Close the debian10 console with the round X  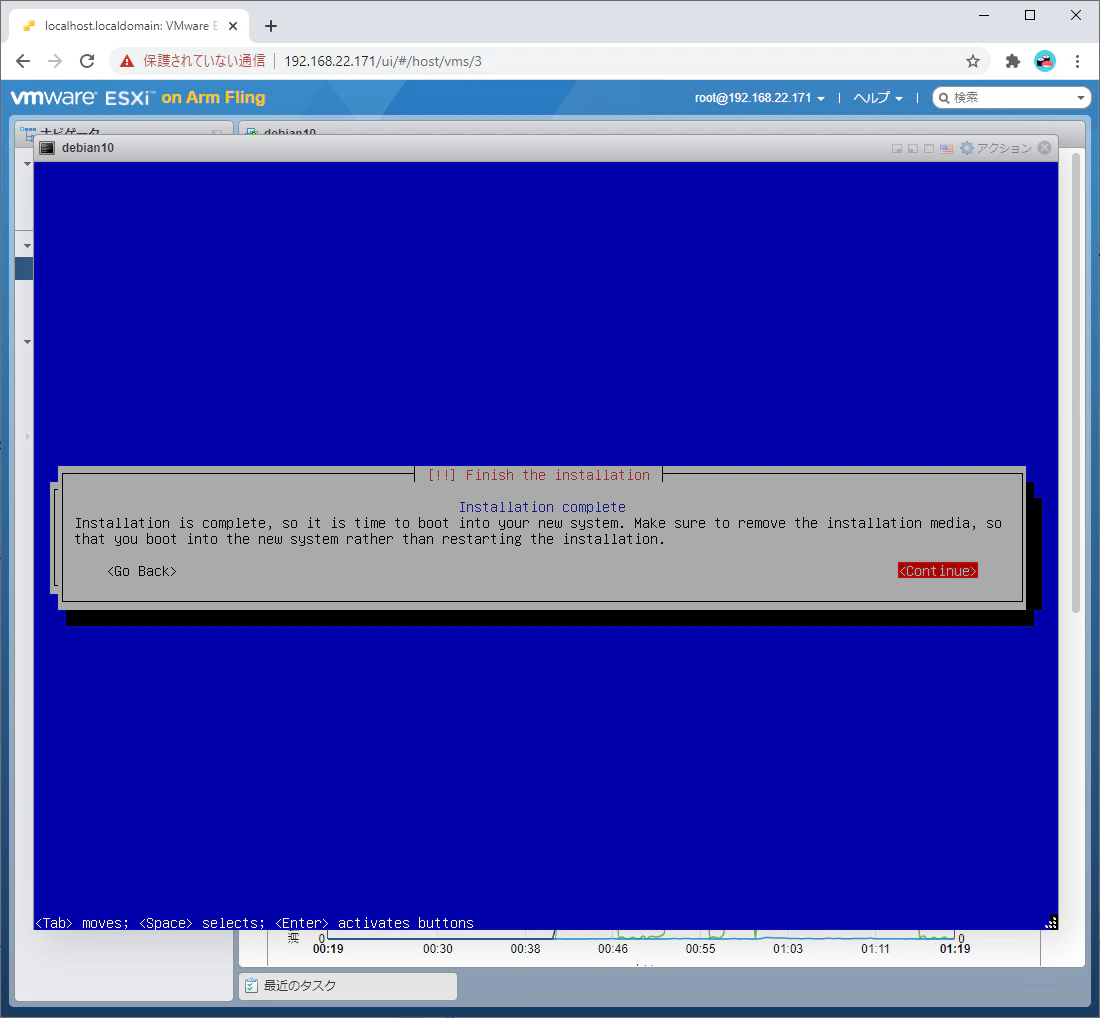coord(1045,147)
